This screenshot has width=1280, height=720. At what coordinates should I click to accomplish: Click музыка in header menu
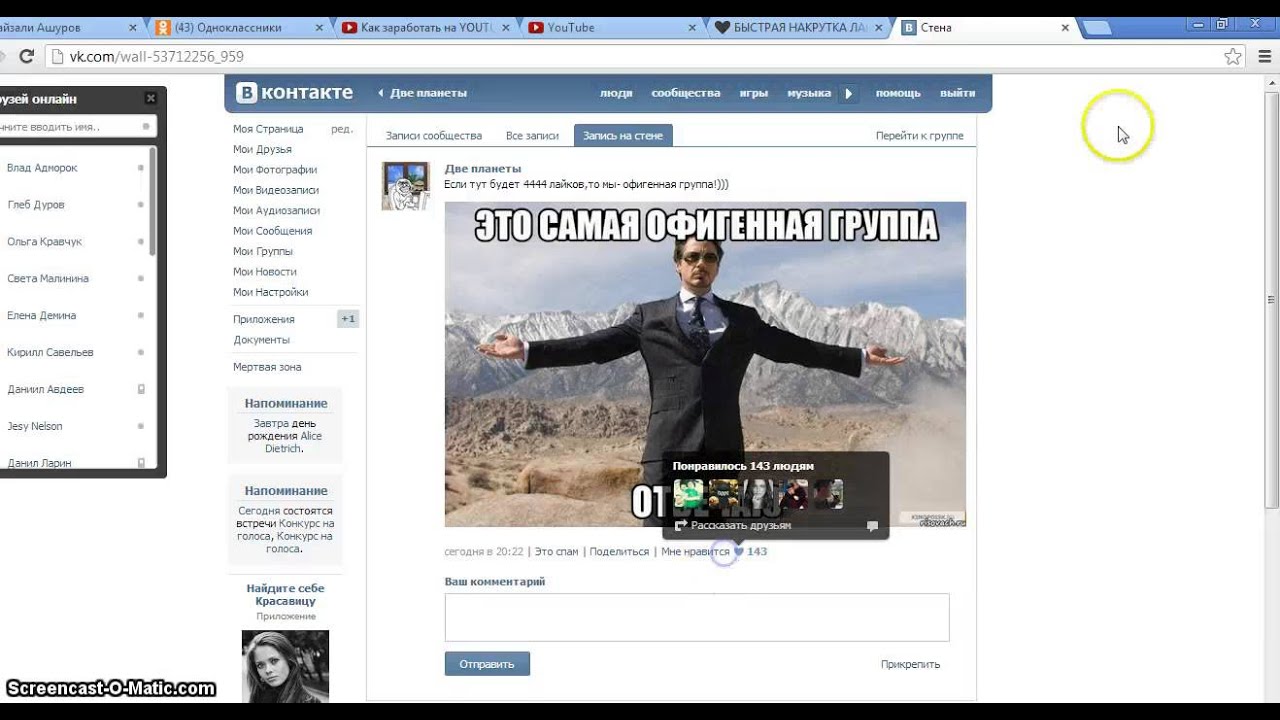tap(809, 93)
